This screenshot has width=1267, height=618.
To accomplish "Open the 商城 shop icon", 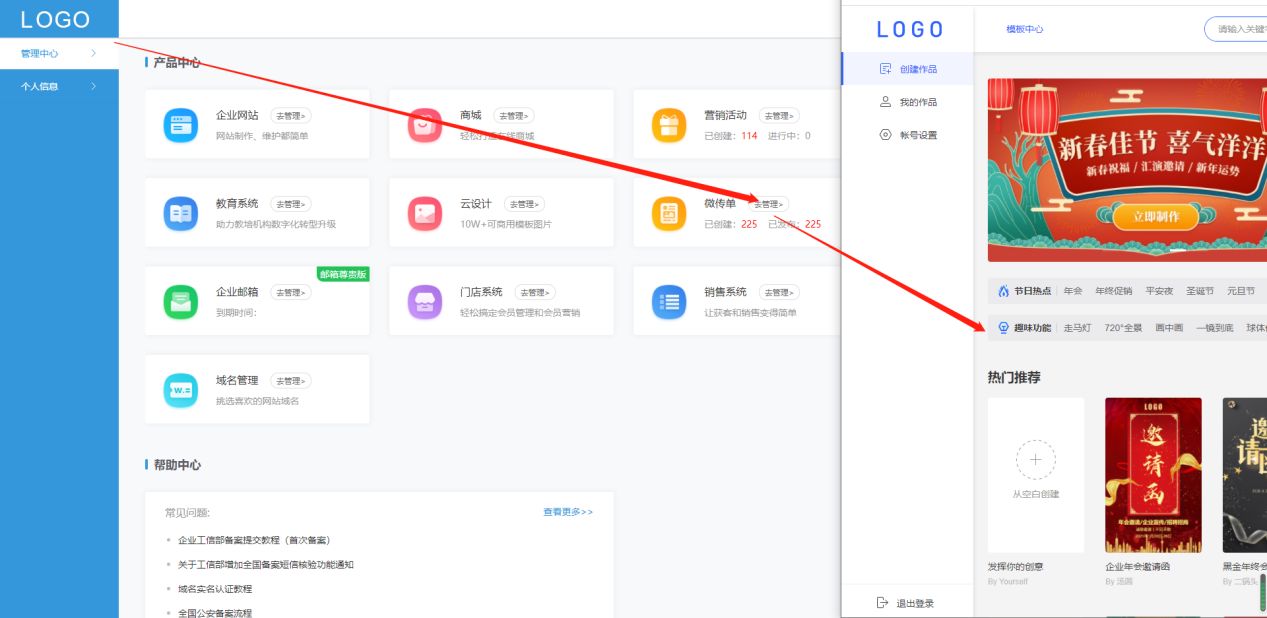I will click(425, 125).
